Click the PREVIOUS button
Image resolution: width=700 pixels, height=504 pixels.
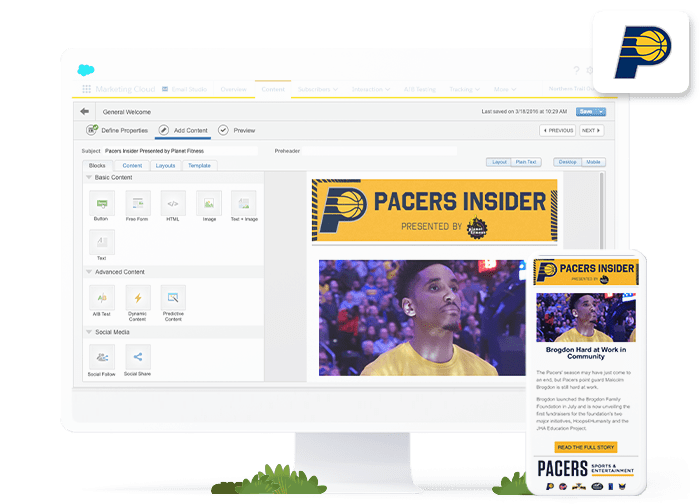pos(558,130)
